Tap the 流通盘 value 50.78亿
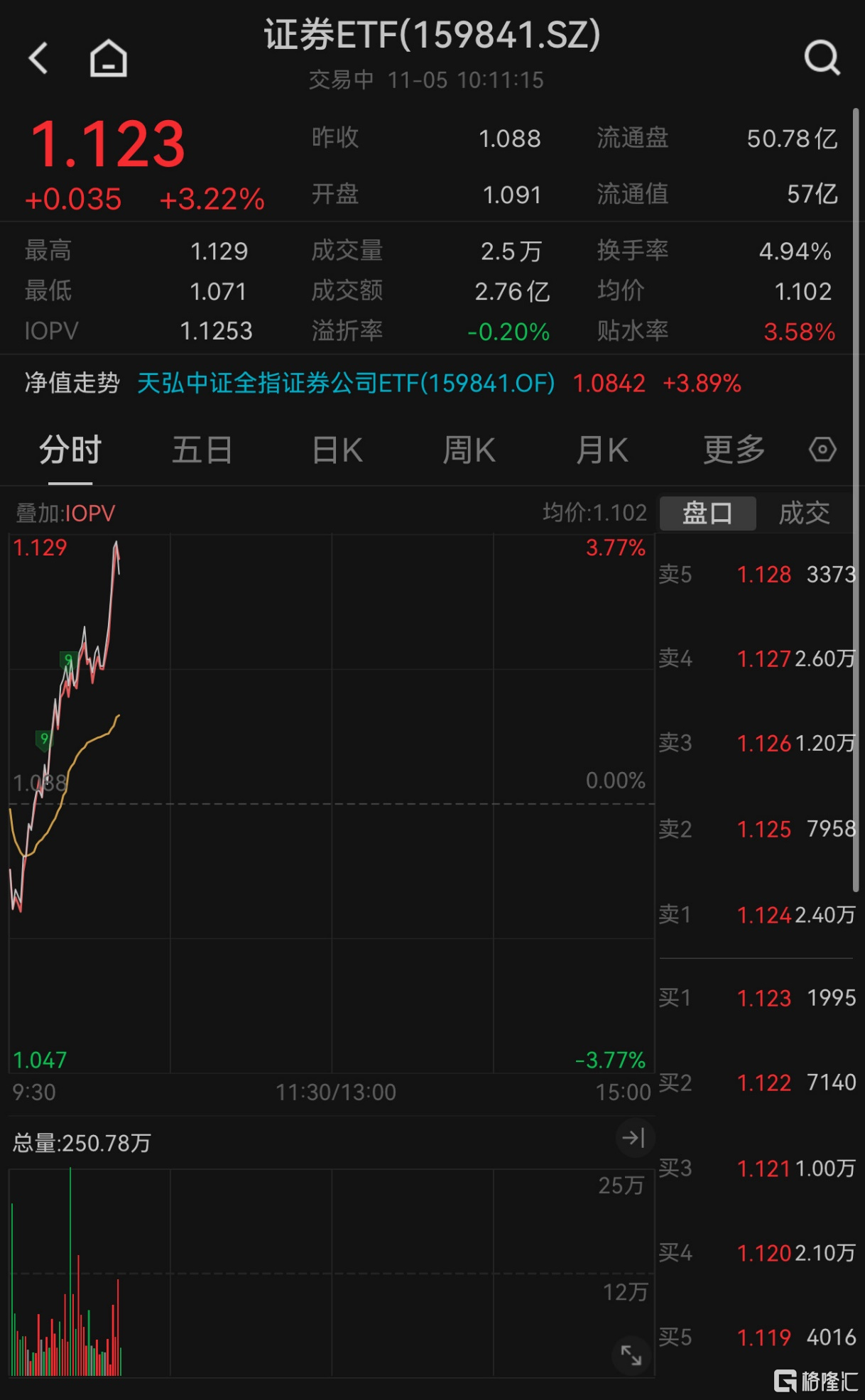865x1400 pixels. click(x=793, y=139)
